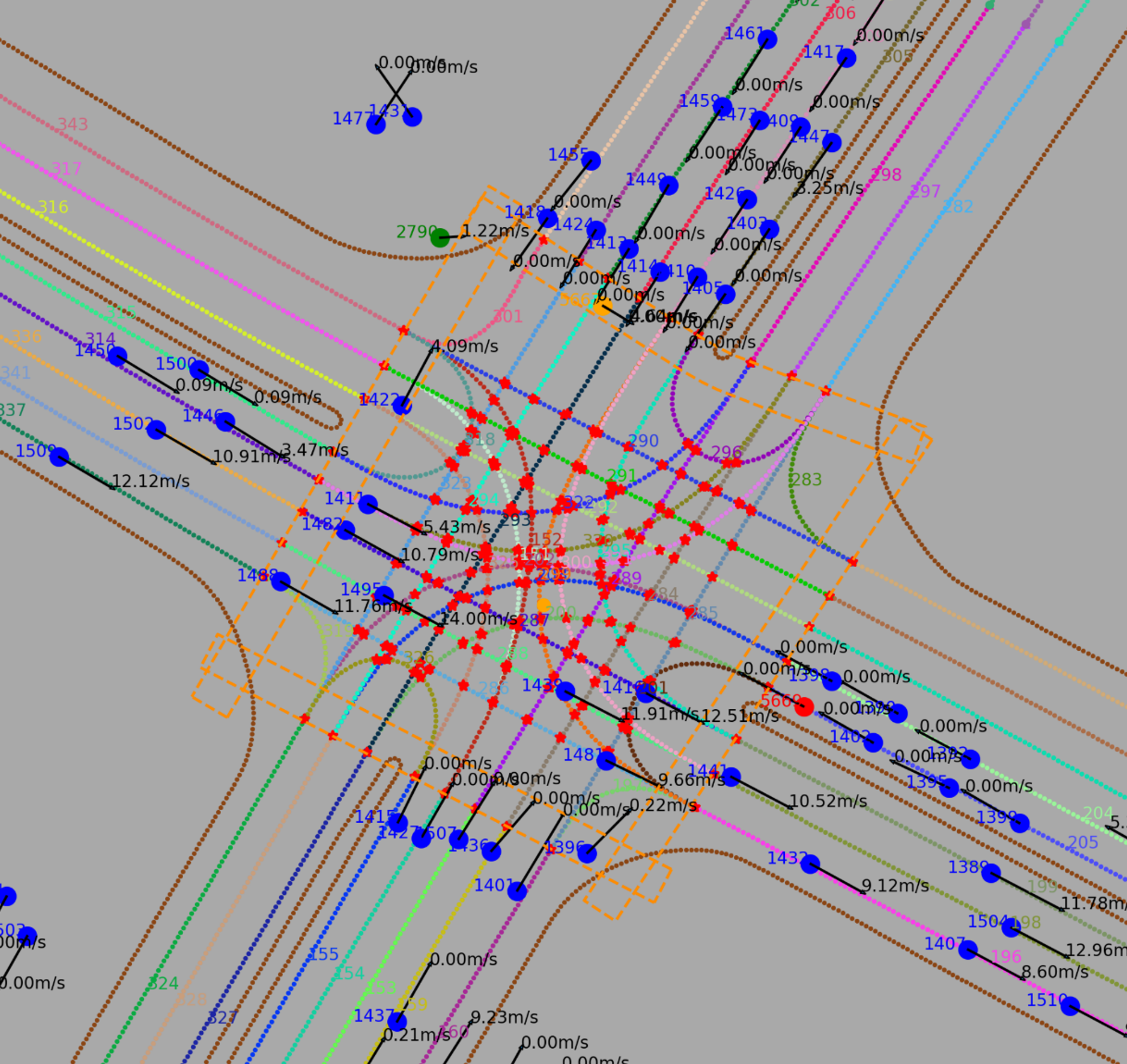The width and height of the screenshot is (1127, 1064).
Task: Select blue agent dot 1461
Action: (767, 40)
